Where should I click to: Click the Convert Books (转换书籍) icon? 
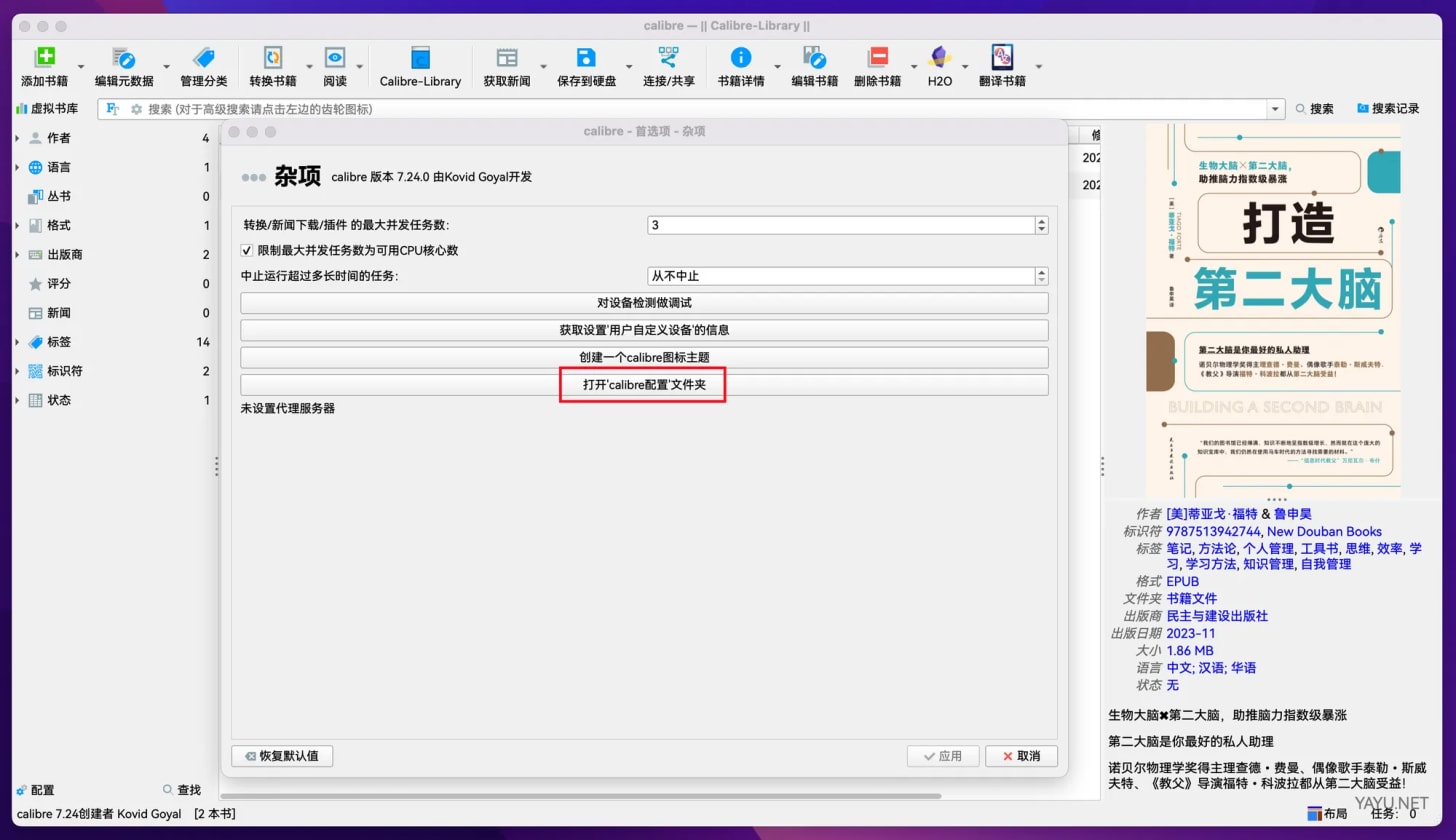pyautogui.click(x=272, y=58)
